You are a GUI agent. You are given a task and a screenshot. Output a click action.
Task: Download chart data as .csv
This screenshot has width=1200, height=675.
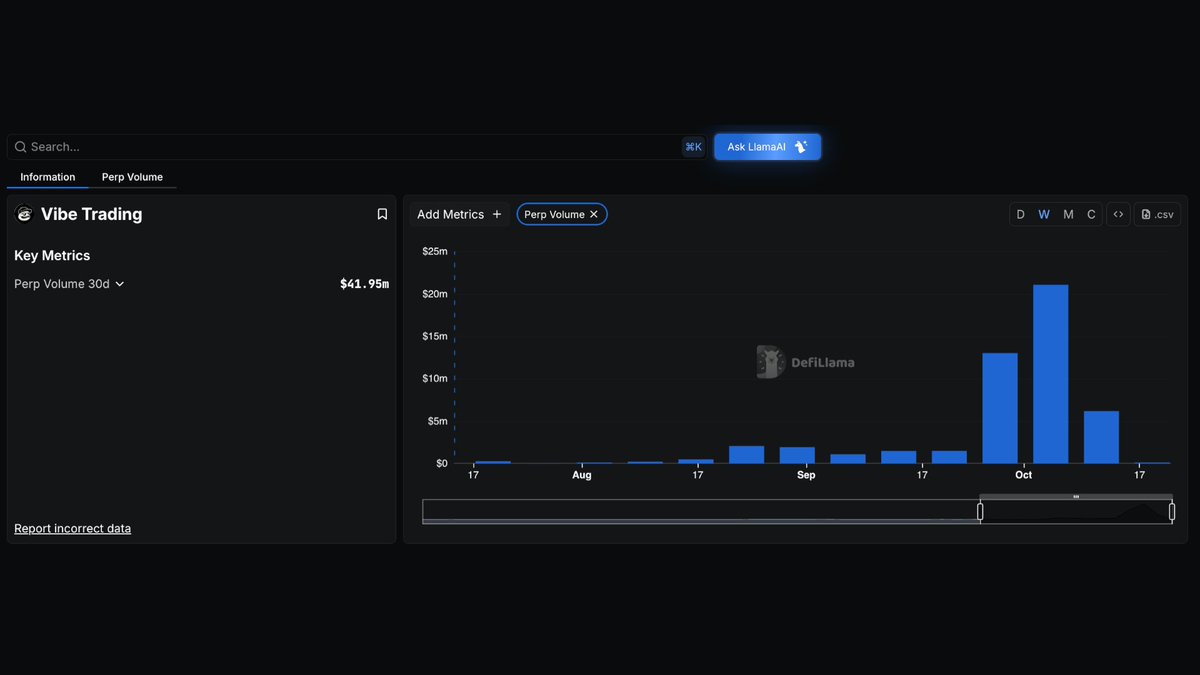[1156, 213]
